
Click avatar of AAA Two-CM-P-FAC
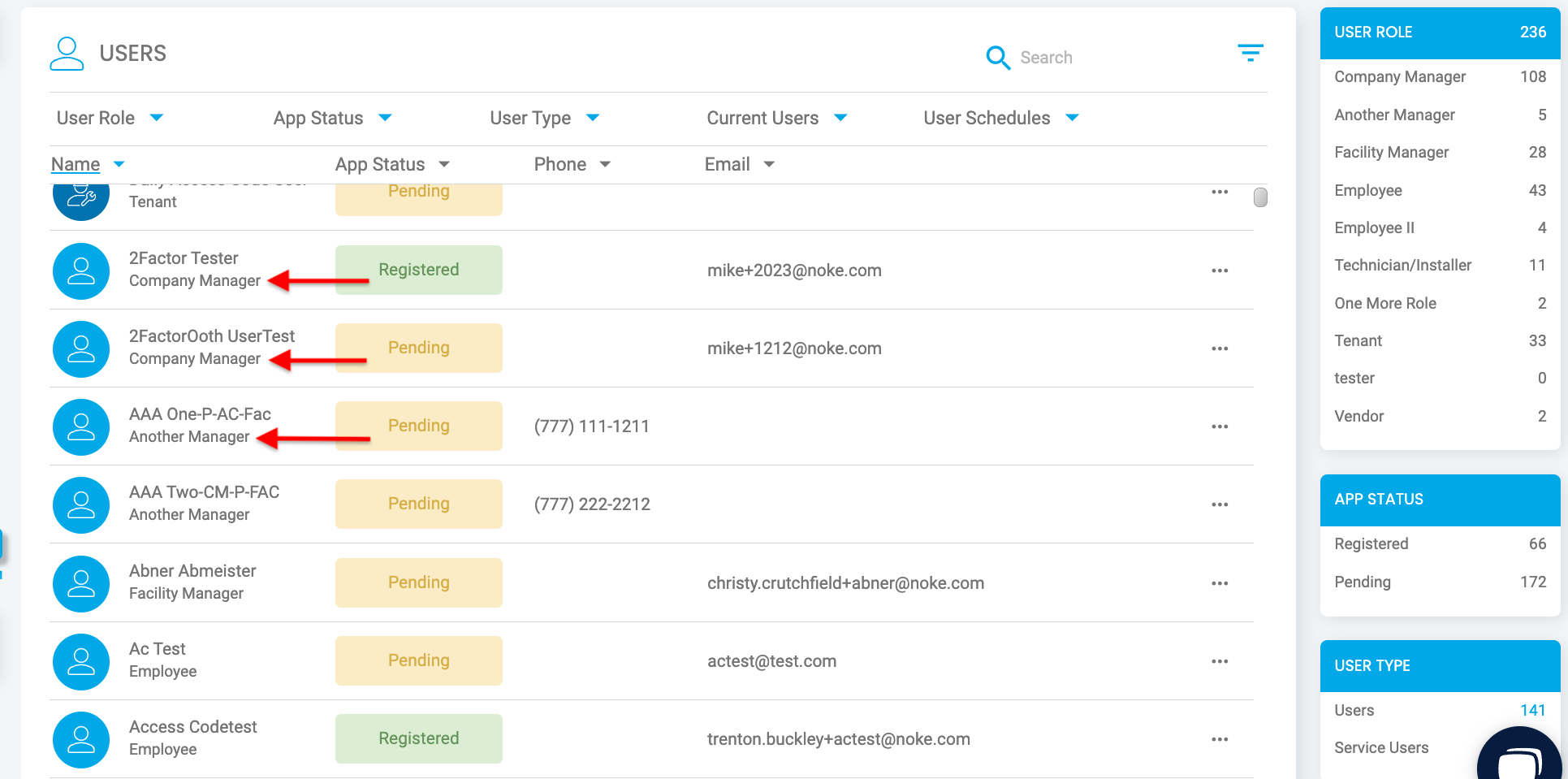pyautogui.click(x=81, y=505)
